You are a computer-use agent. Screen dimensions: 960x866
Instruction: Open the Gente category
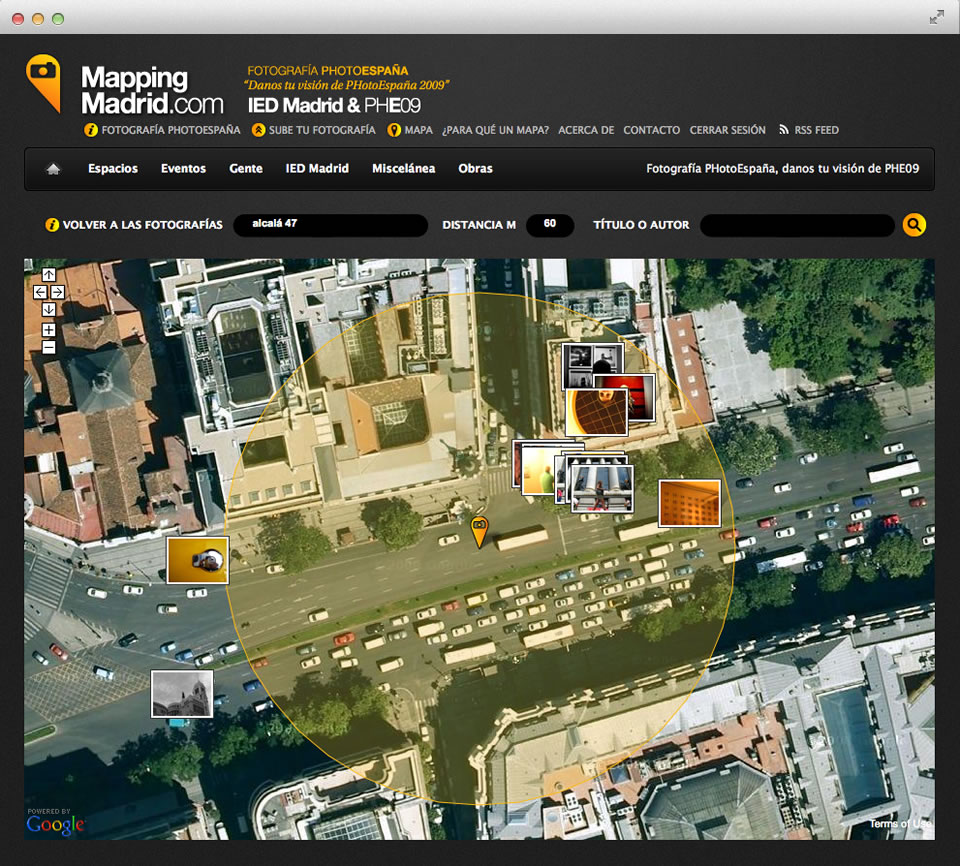pos(246,168)
